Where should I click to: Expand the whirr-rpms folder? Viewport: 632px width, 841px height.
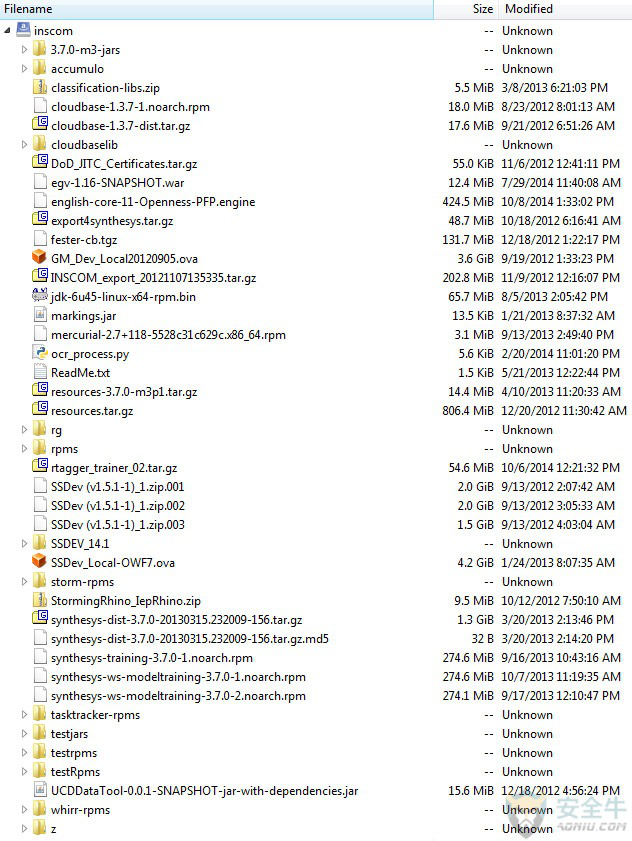tap(24, 809)
